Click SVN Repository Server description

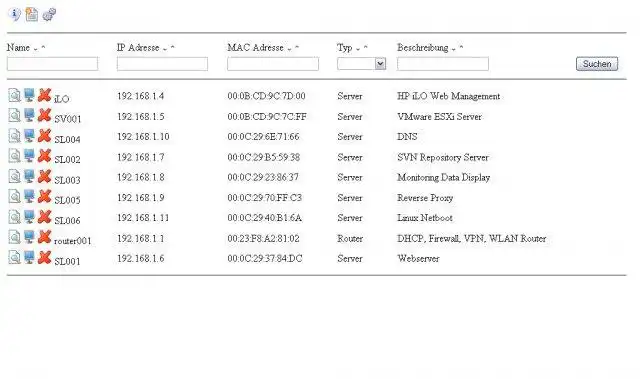point(443,157)
